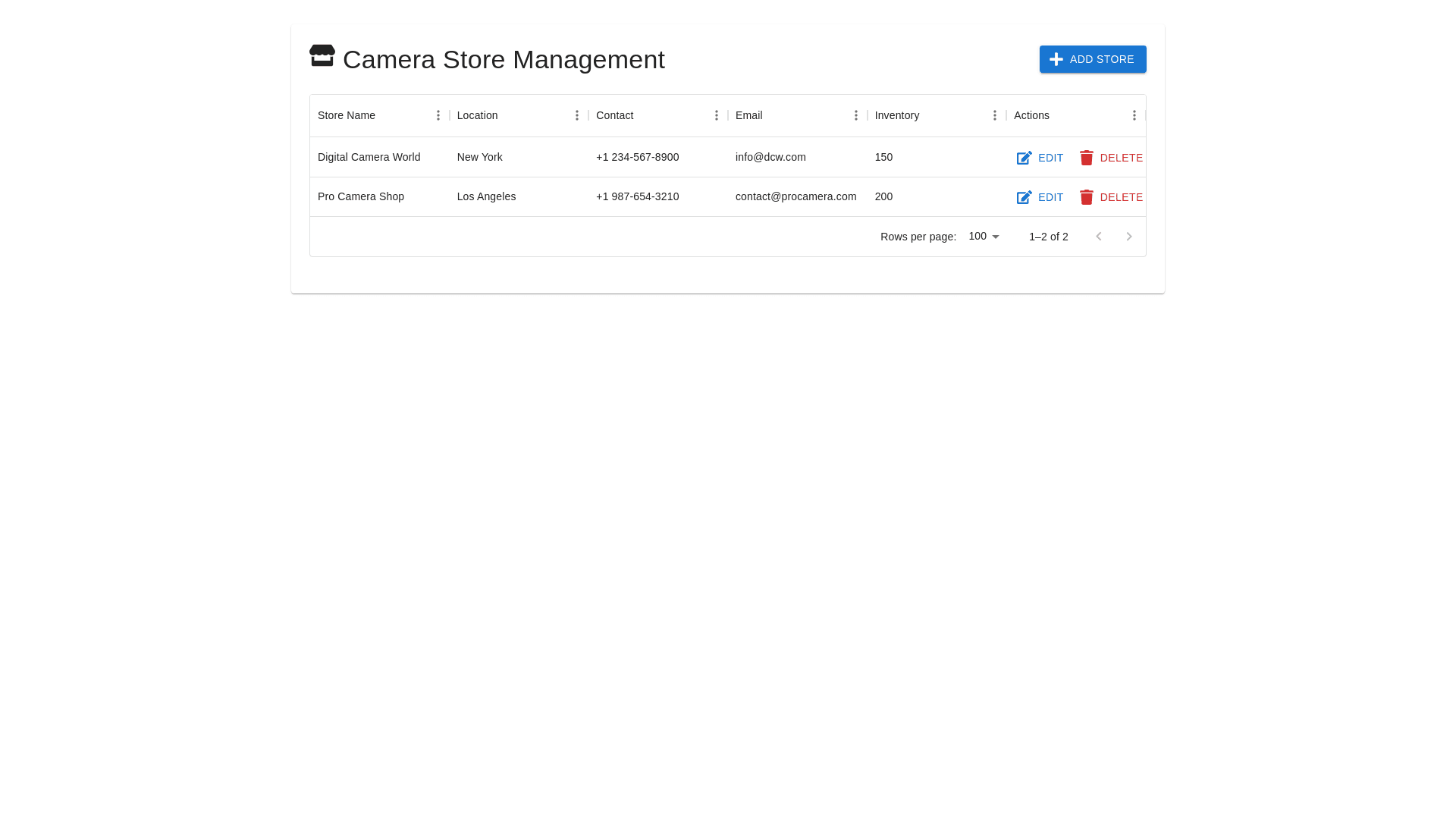This screenshot has width=1456, height=819.
Task: Delete the Pro Camera Shop store
Action: point(1111,197)
